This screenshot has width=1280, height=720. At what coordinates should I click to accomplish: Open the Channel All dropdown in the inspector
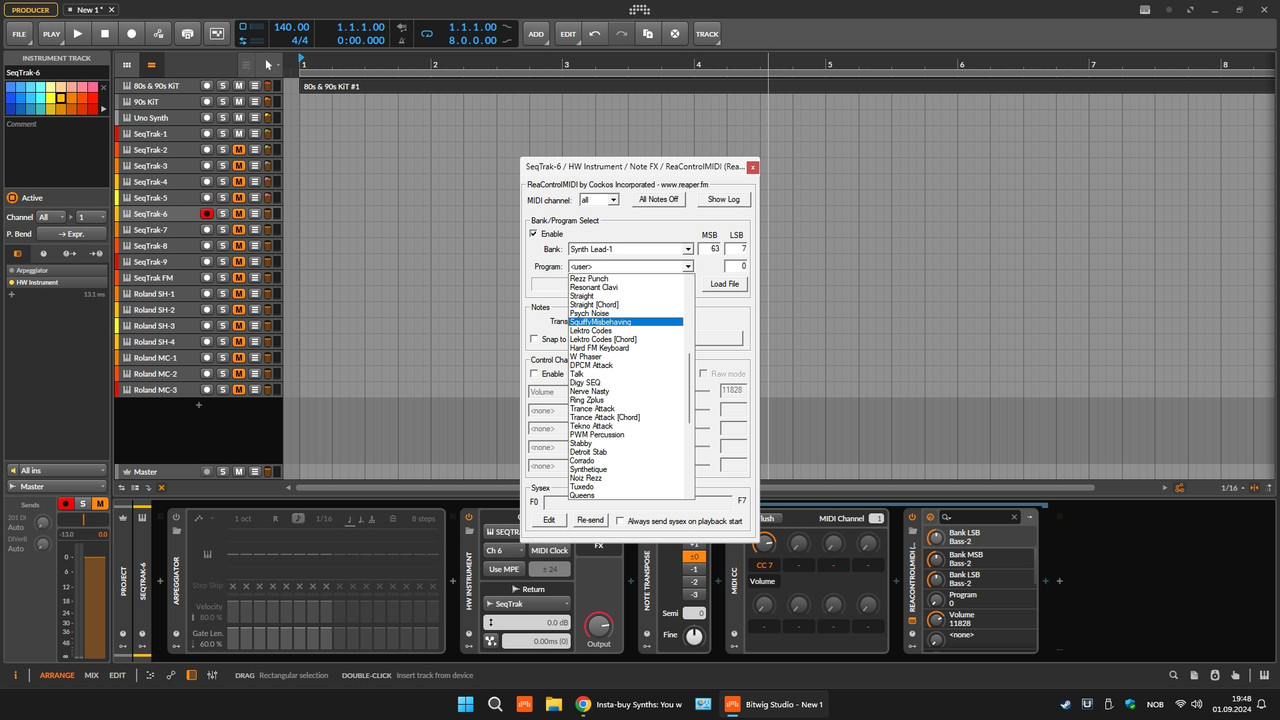pos(52,217)
